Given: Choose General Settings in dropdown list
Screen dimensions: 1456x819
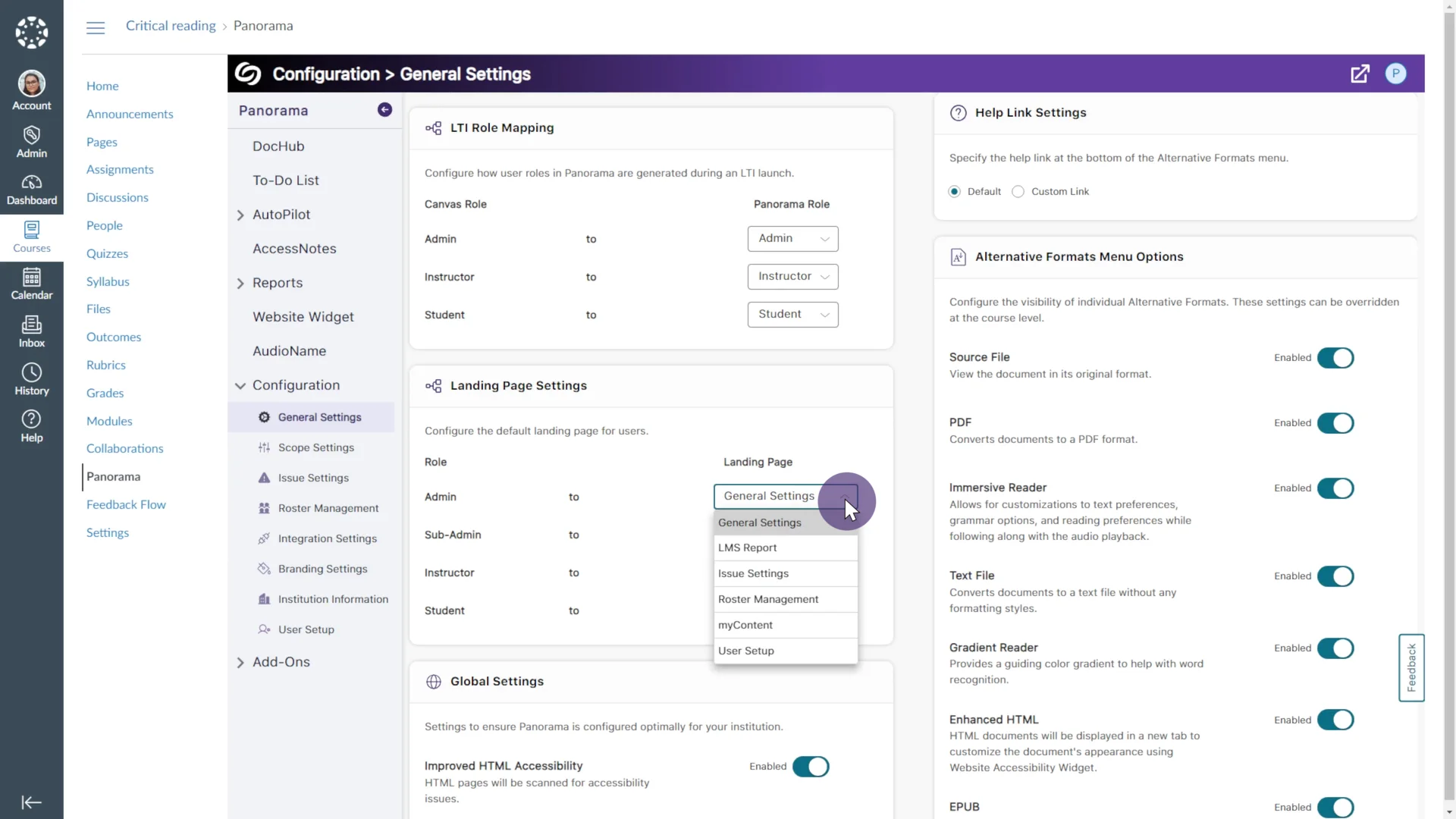Looking at the screenshot, I should point(786,522).
